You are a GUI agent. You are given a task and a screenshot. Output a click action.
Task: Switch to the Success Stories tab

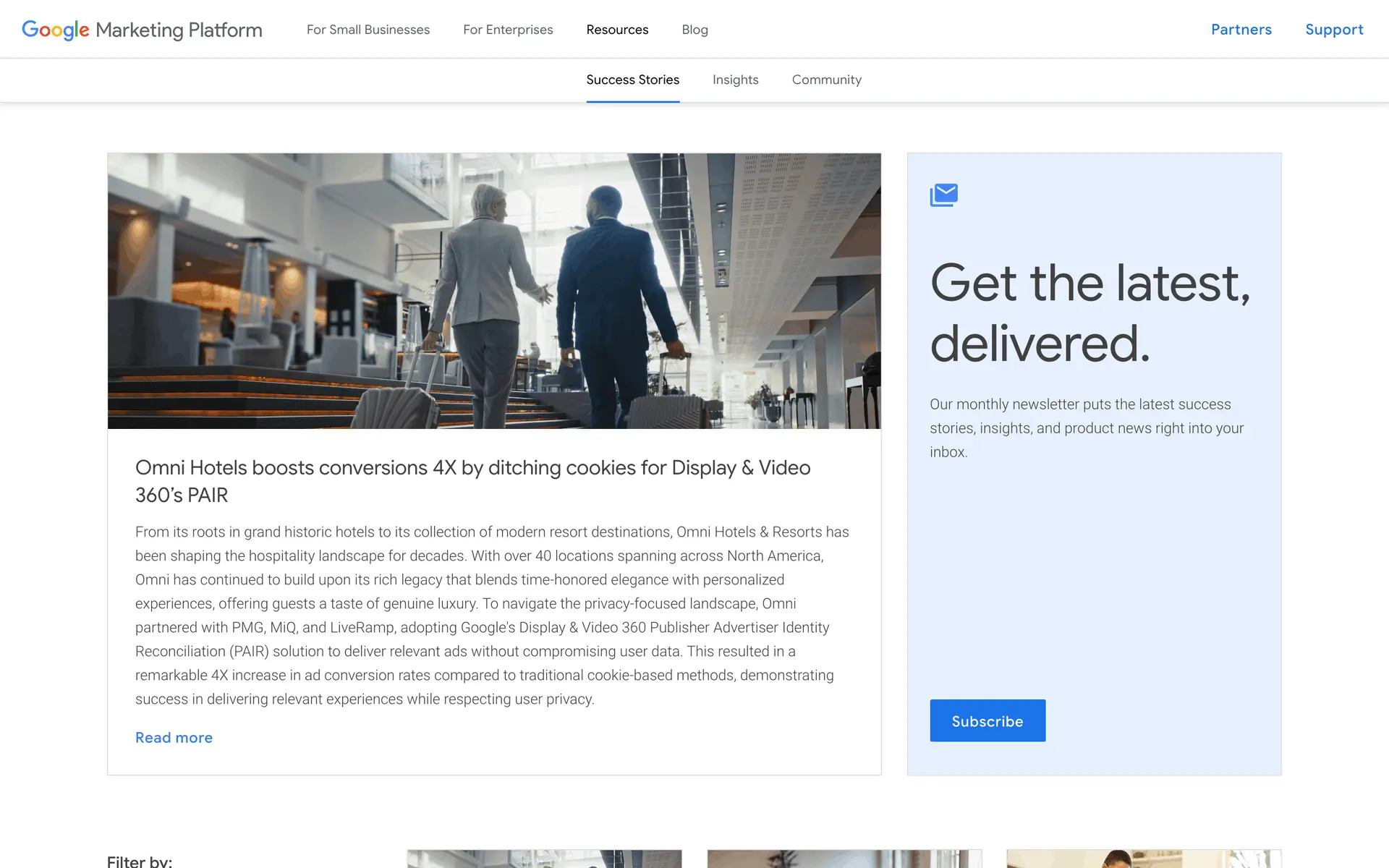click(632, 80)
